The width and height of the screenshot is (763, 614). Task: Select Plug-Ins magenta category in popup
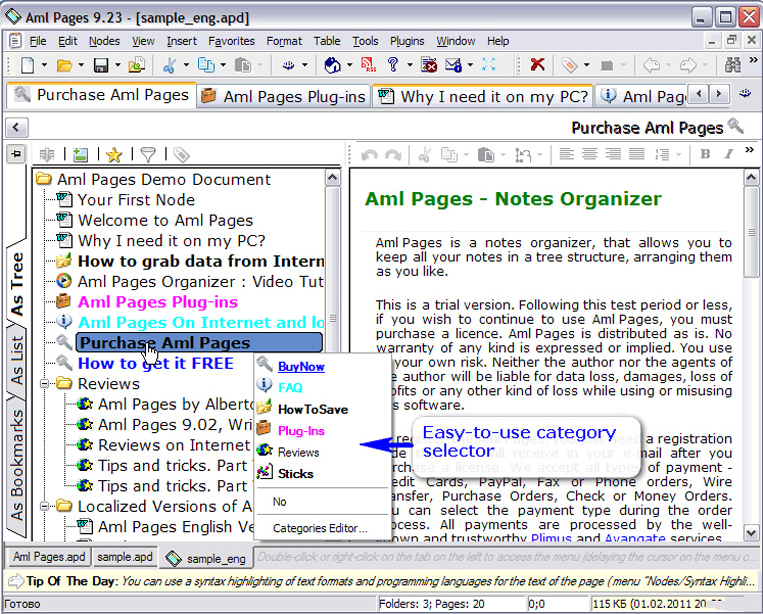click(300, 430)
